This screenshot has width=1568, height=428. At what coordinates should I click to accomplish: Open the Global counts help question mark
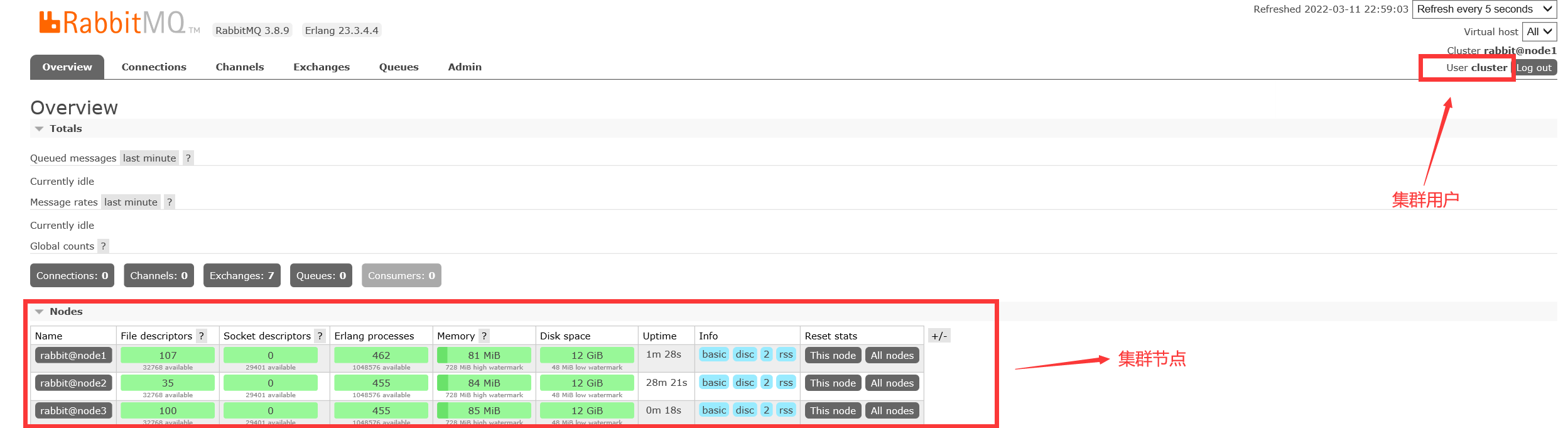[x=103, y=246]
